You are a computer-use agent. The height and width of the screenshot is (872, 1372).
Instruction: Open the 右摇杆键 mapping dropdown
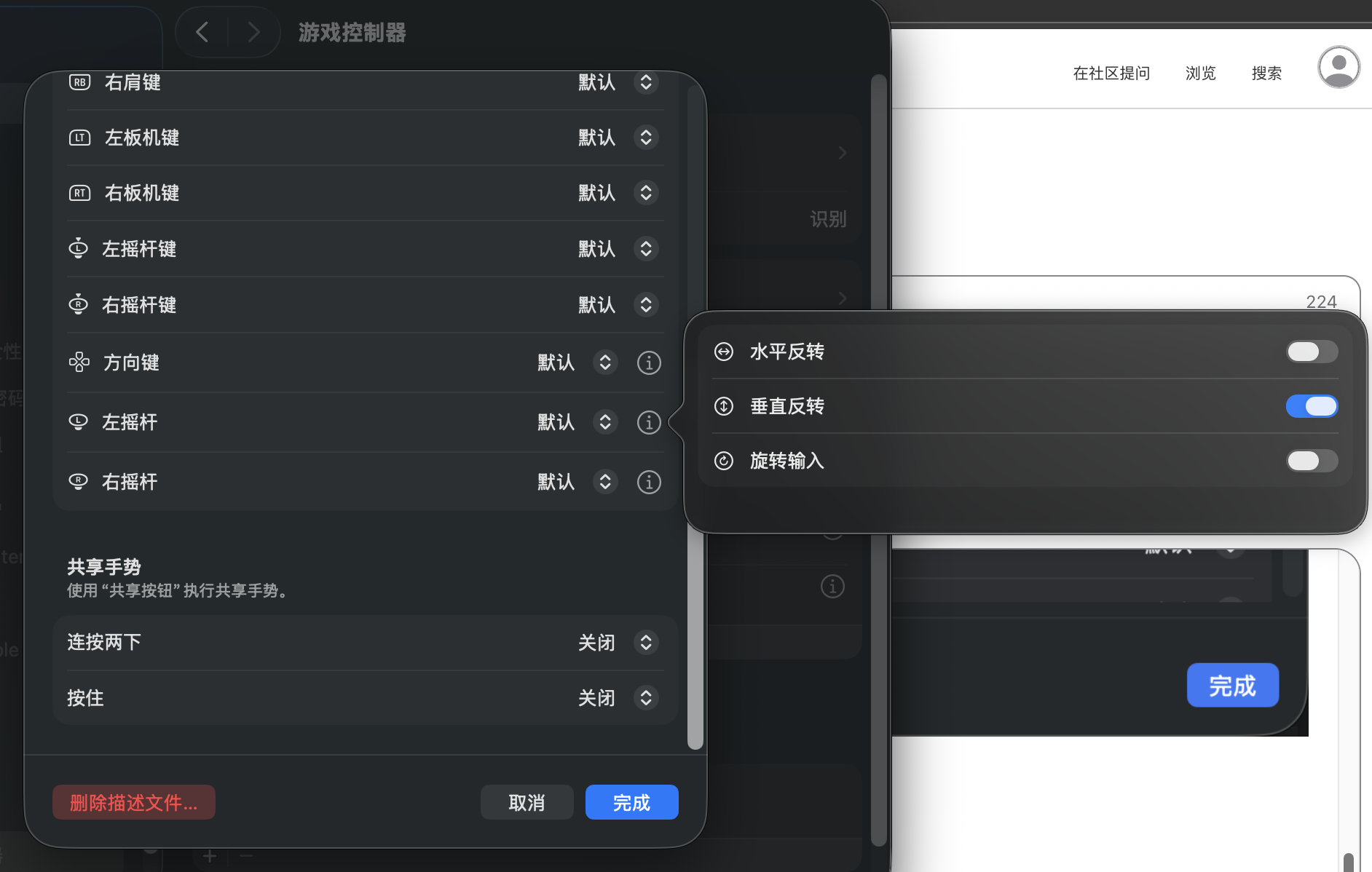click(x=645, y=305)
